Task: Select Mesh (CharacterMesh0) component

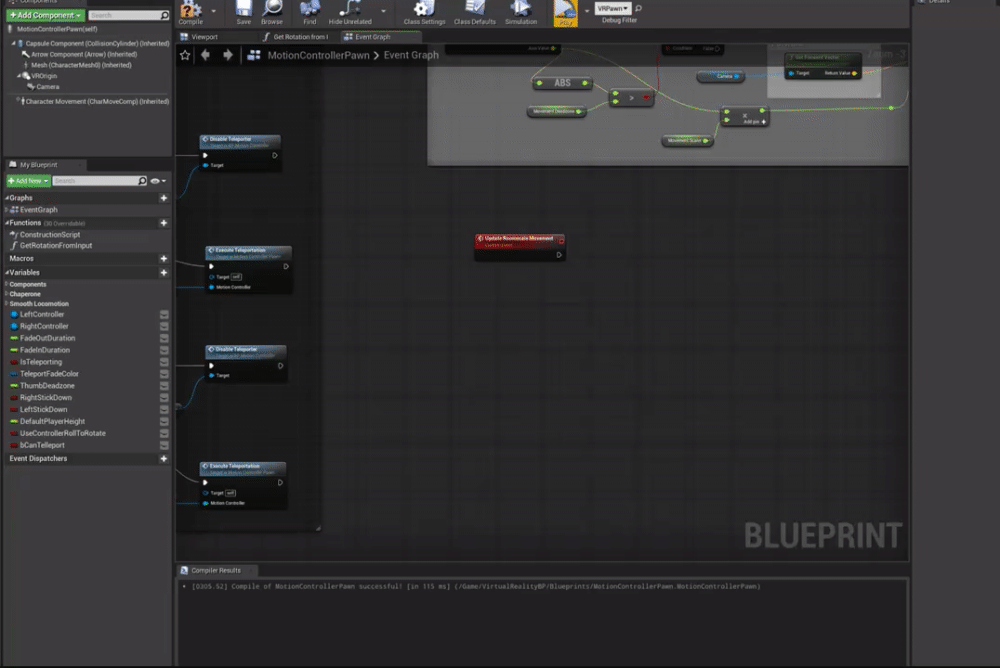Action: [81, 65]
